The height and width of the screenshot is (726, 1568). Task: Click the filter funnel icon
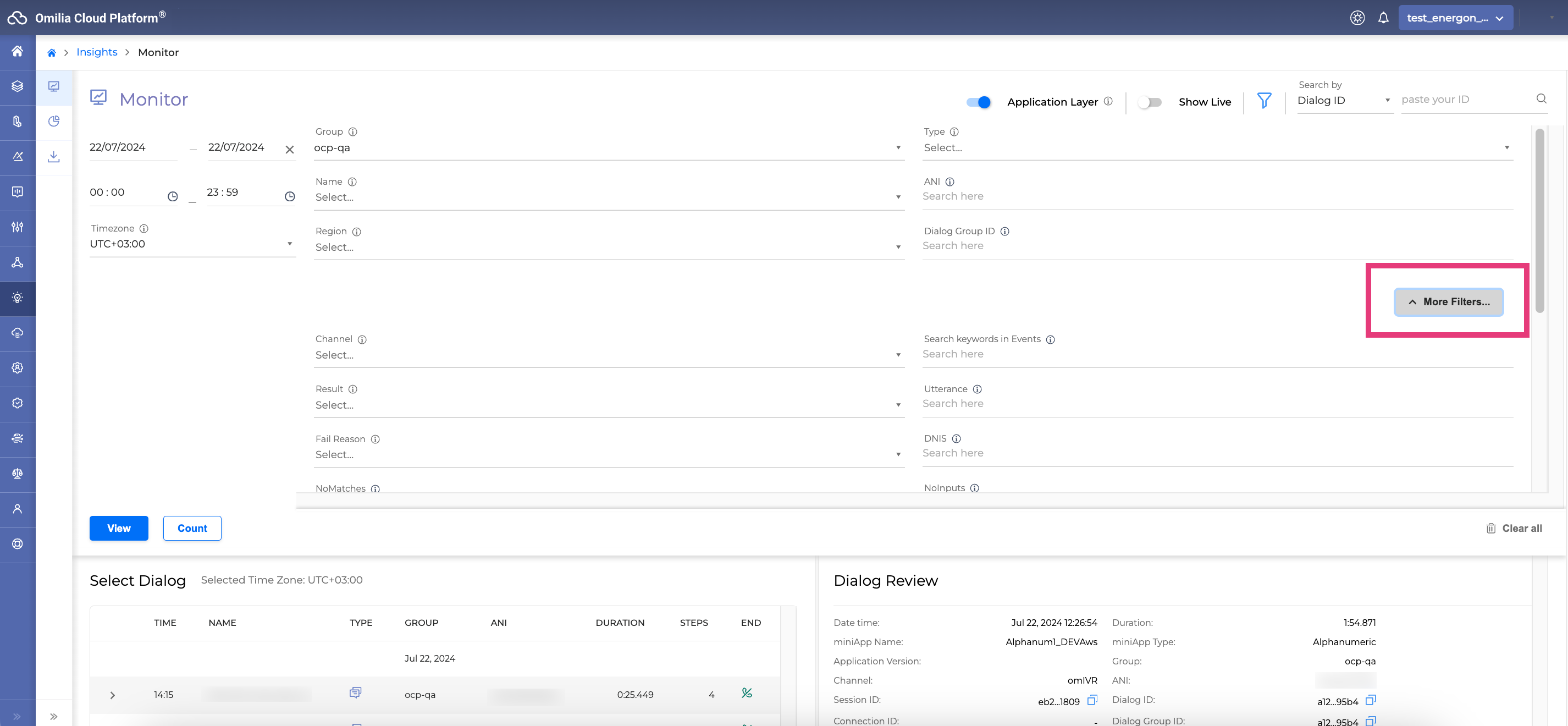[1263, 101]
